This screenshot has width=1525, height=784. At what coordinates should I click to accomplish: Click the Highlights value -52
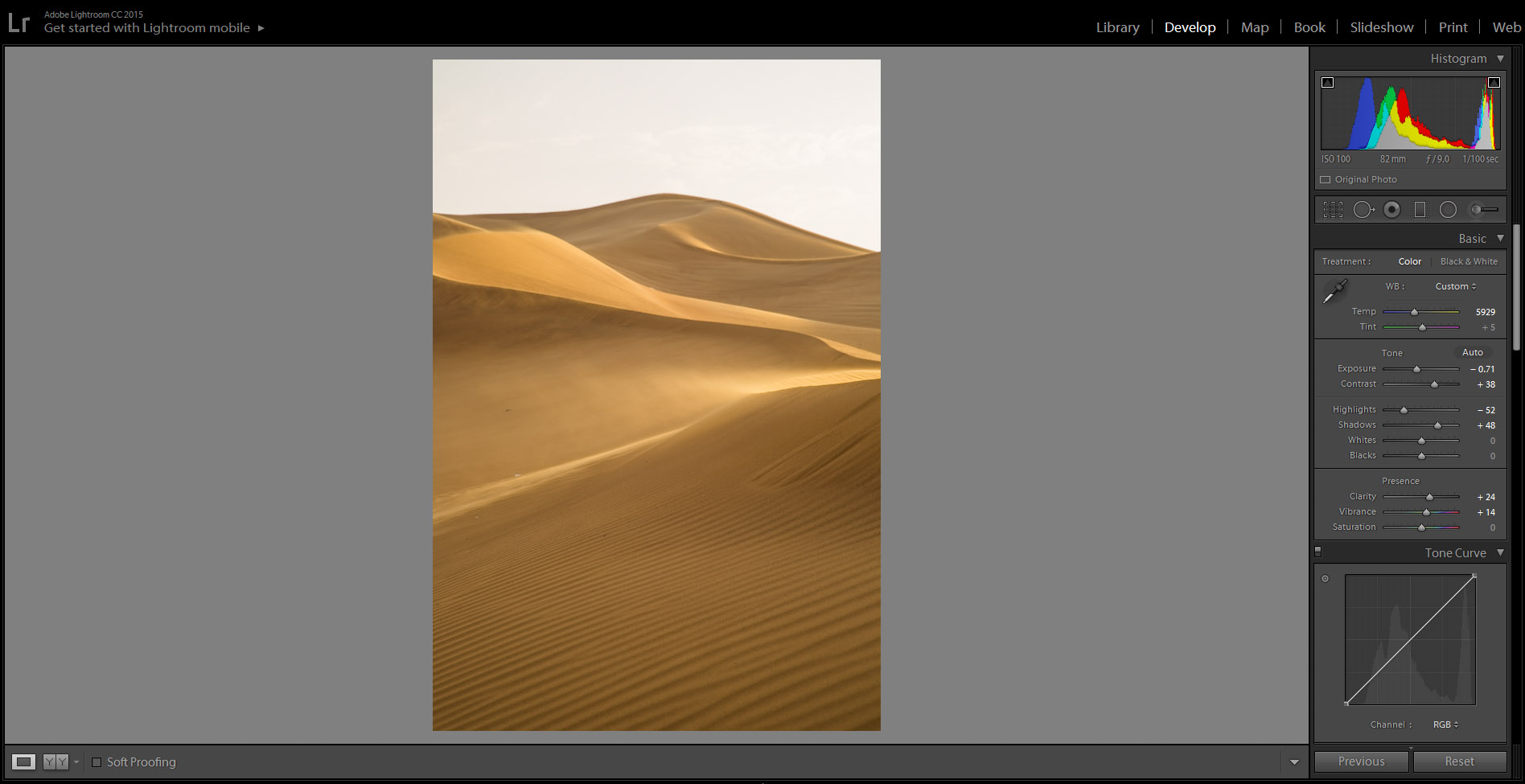click(x=1486, y=410)
